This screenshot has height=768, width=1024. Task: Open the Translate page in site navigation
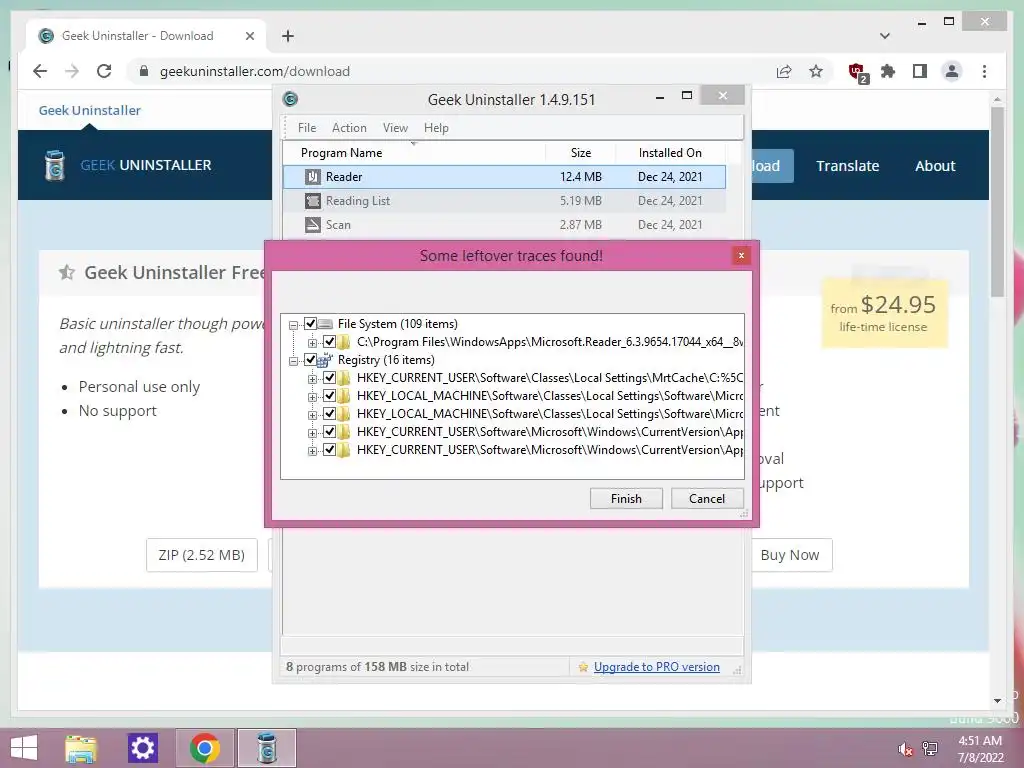point(847,166)
